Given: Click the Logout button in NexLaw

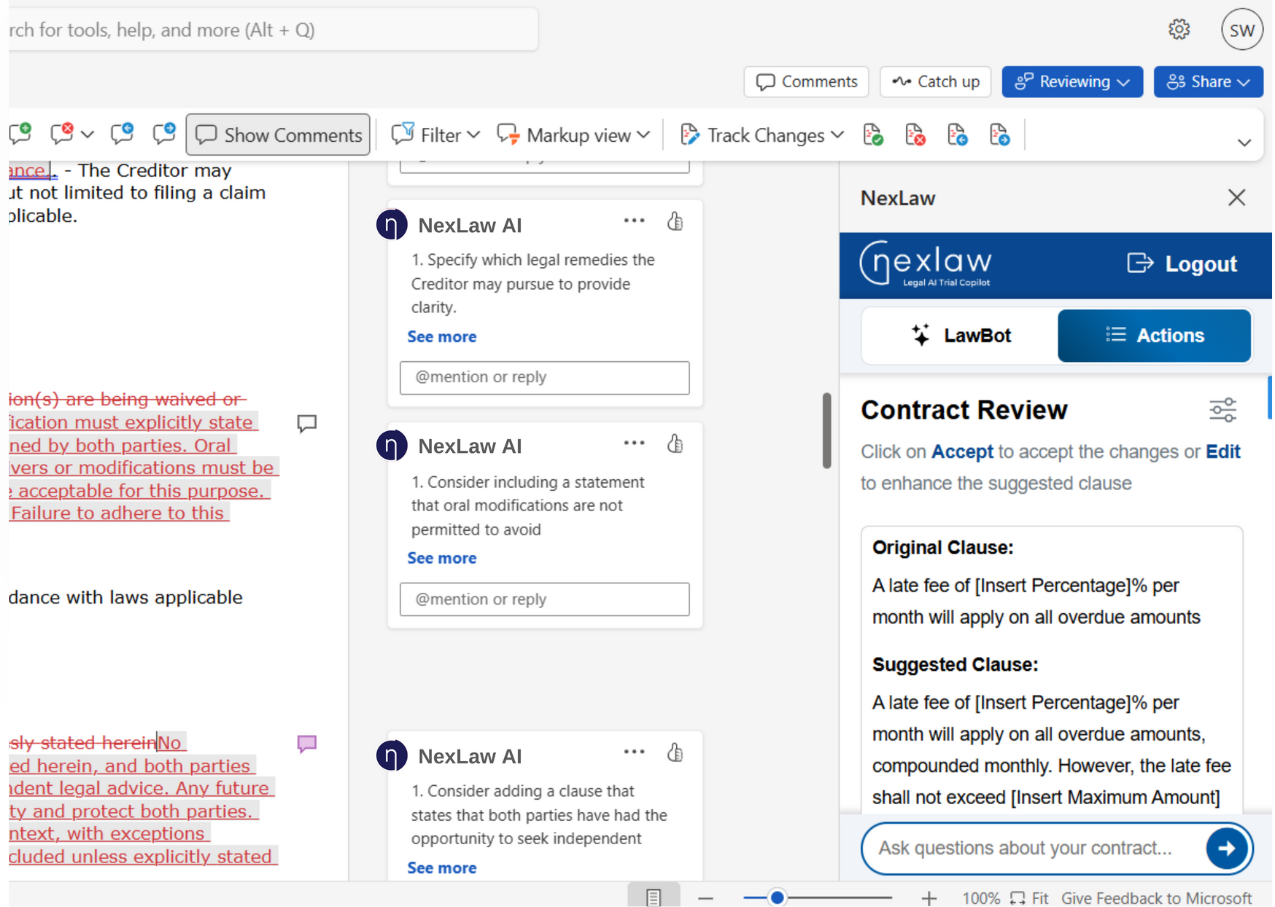Looking at the screenshot, I should [x=1182, y=264].
